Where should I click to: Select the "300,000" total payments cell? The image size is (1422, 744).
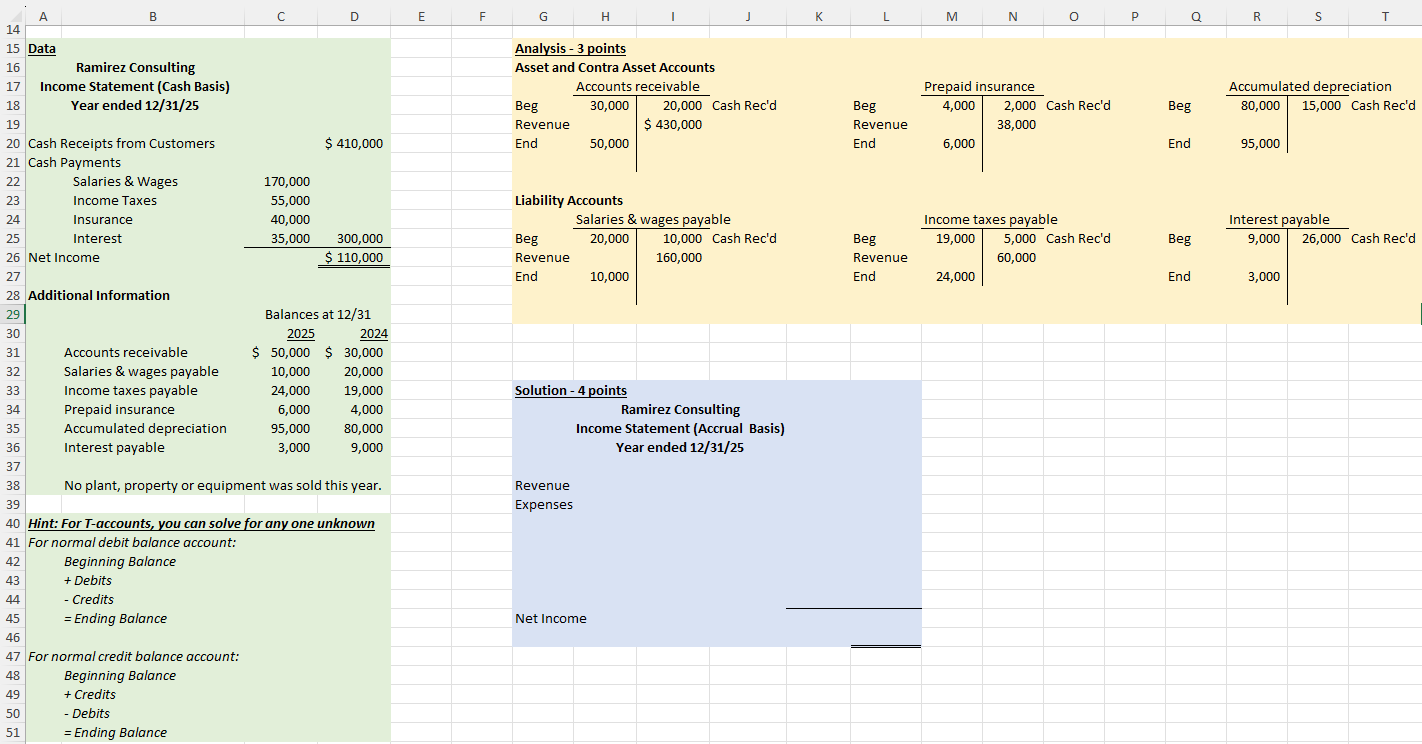pos(360,238)
